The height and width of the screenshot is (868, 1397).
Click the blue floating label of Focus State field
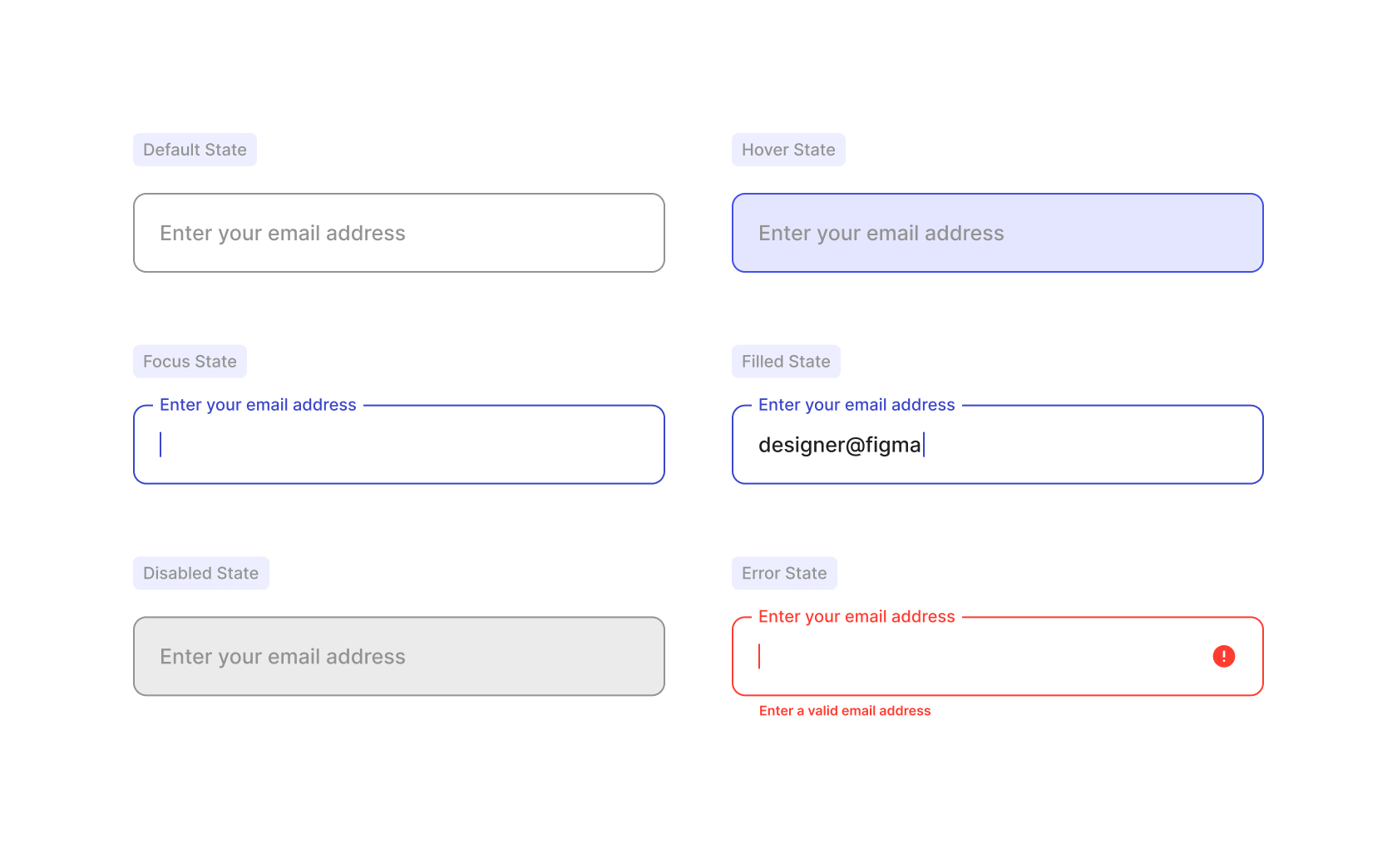coord(258,405)
